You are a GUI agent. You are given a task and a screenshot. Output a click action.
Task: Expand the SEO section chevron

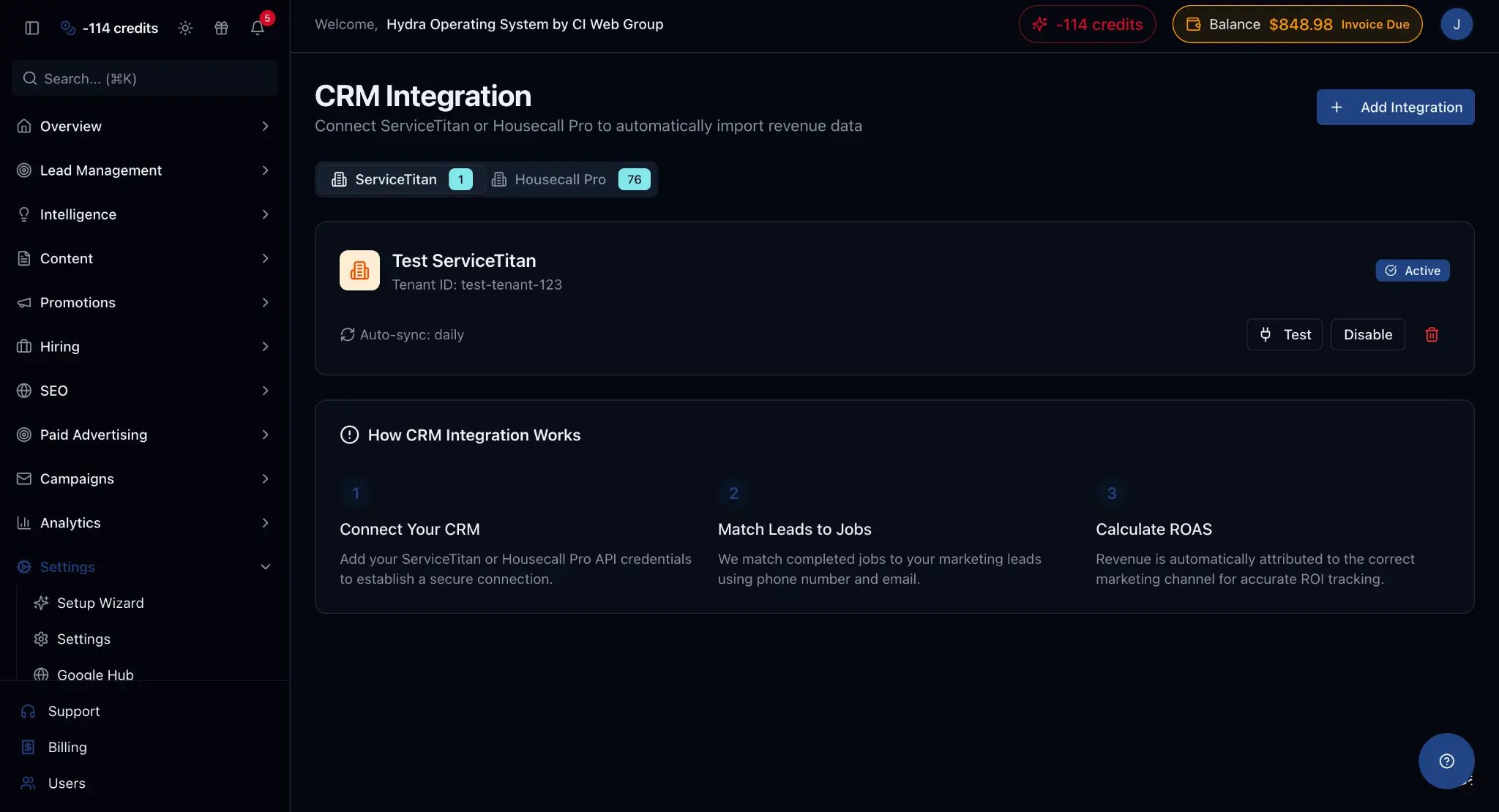click(265, 391)
